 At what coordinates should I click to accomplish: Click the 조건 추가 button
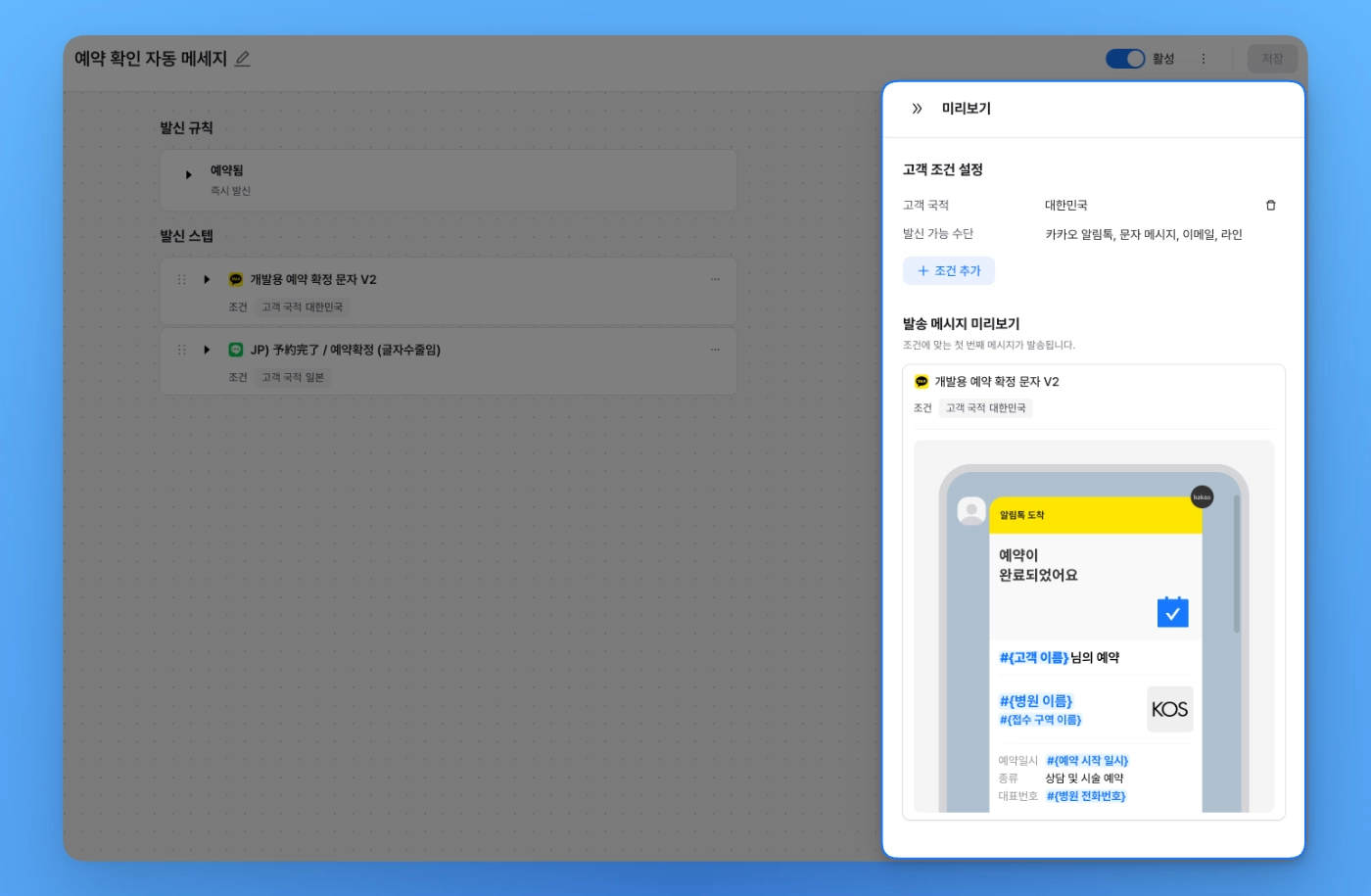(x=949, y=271)
